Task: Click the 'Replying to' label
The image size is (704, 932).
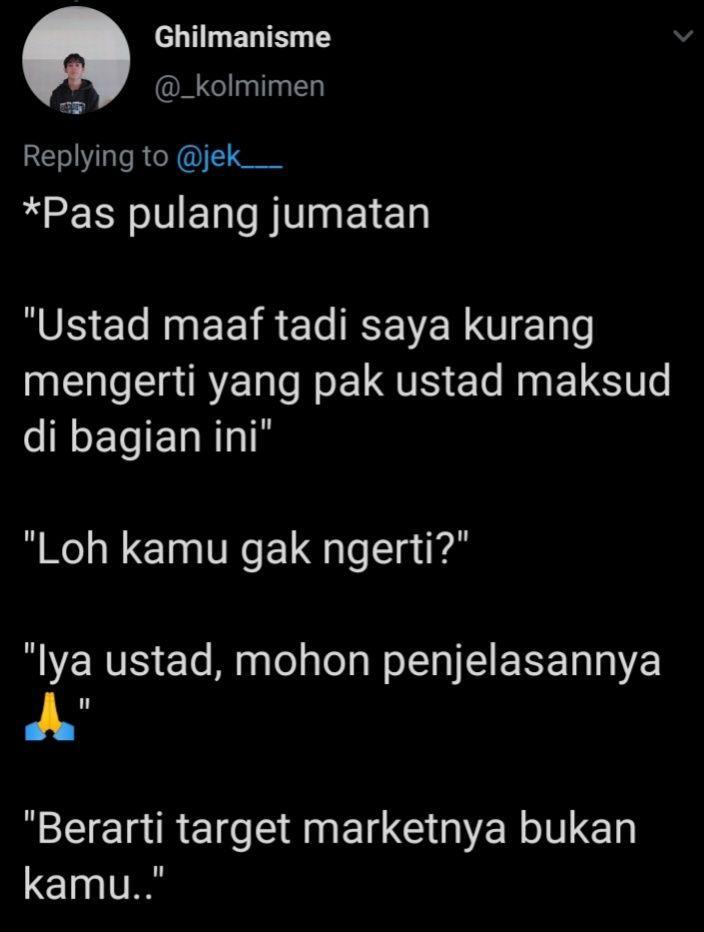Action: pyautogui.click(x=96, y=157)
